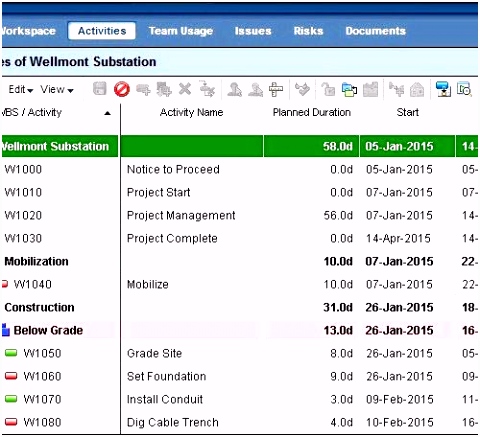
Task: Toggle sort arrow in WBS / Activity header
Action: click(x=107, y=113)
